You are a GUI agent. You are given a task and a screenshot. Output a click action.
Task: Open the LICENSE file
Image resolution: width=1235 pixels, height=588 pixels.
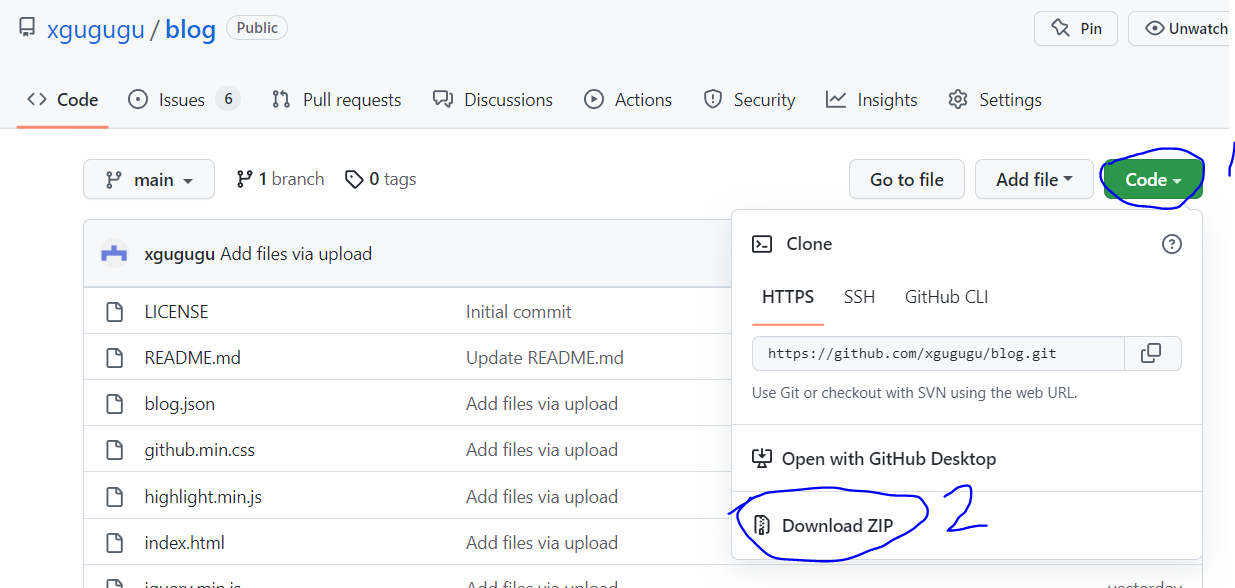click(x=176, y=312)
